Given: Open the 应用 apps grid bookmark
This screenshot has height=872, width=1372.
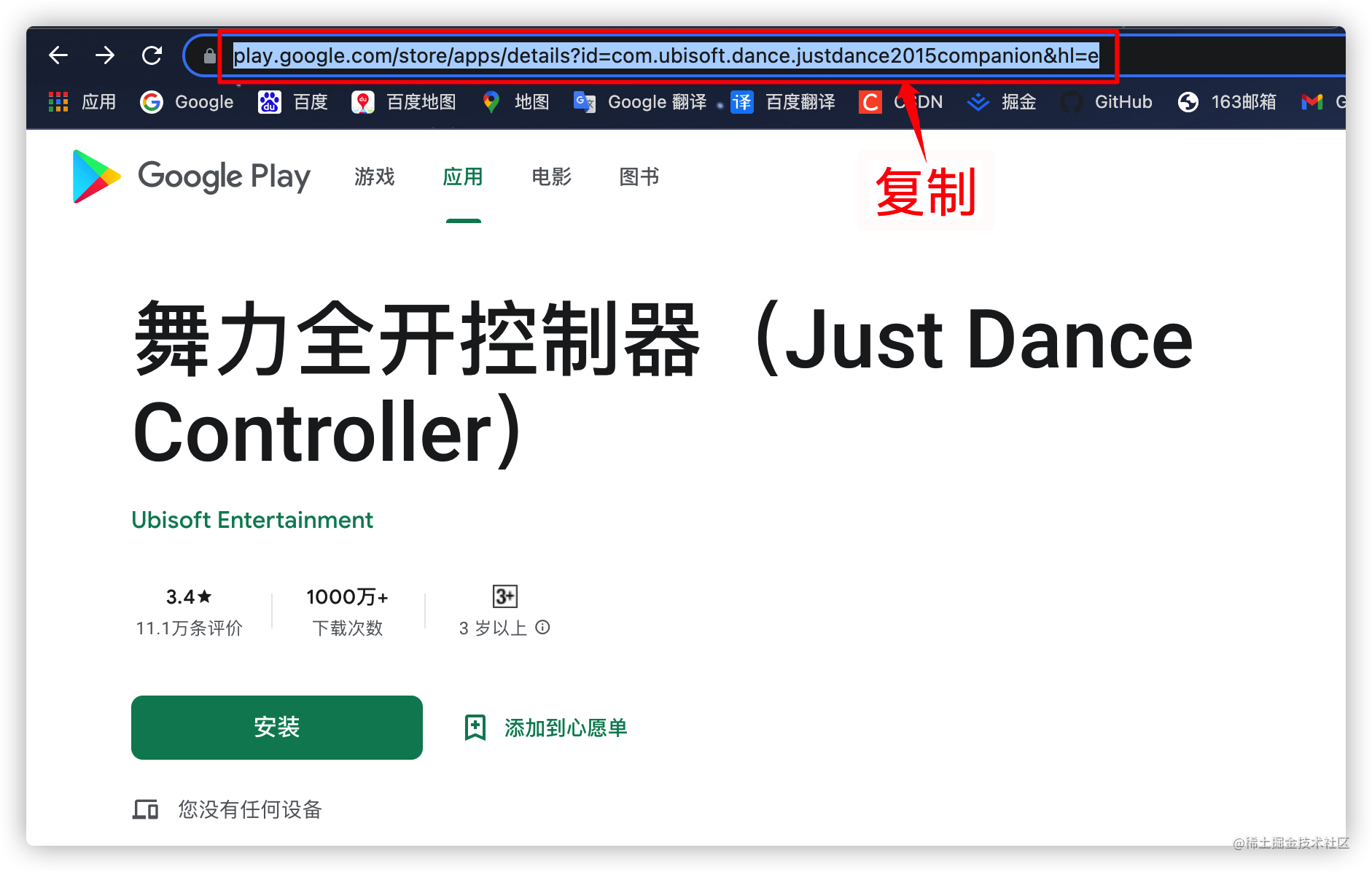Looking at the screenshot, I should tap(82, 102).
